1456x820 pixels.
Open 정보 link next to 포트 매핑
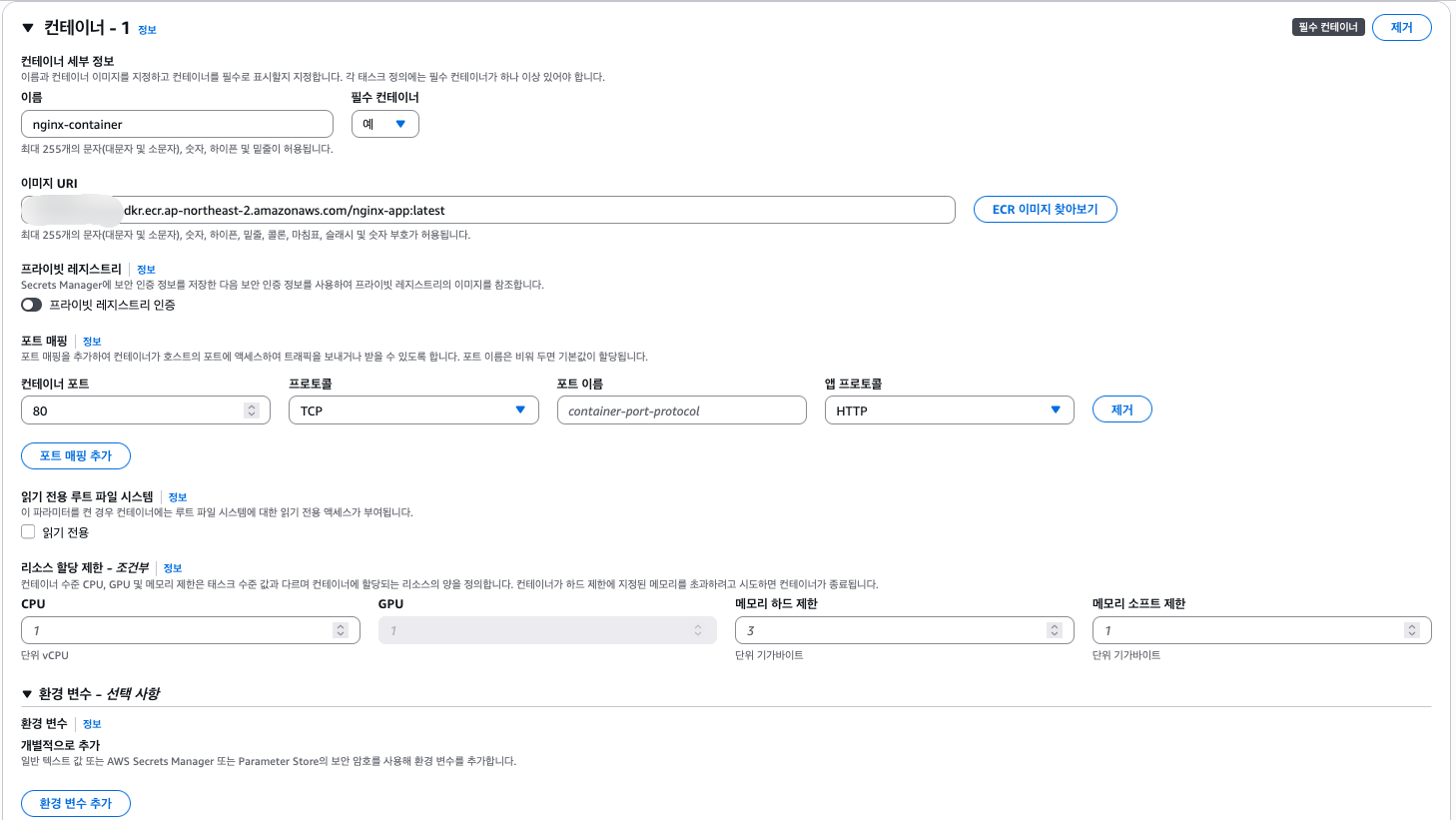pos(92,342)
